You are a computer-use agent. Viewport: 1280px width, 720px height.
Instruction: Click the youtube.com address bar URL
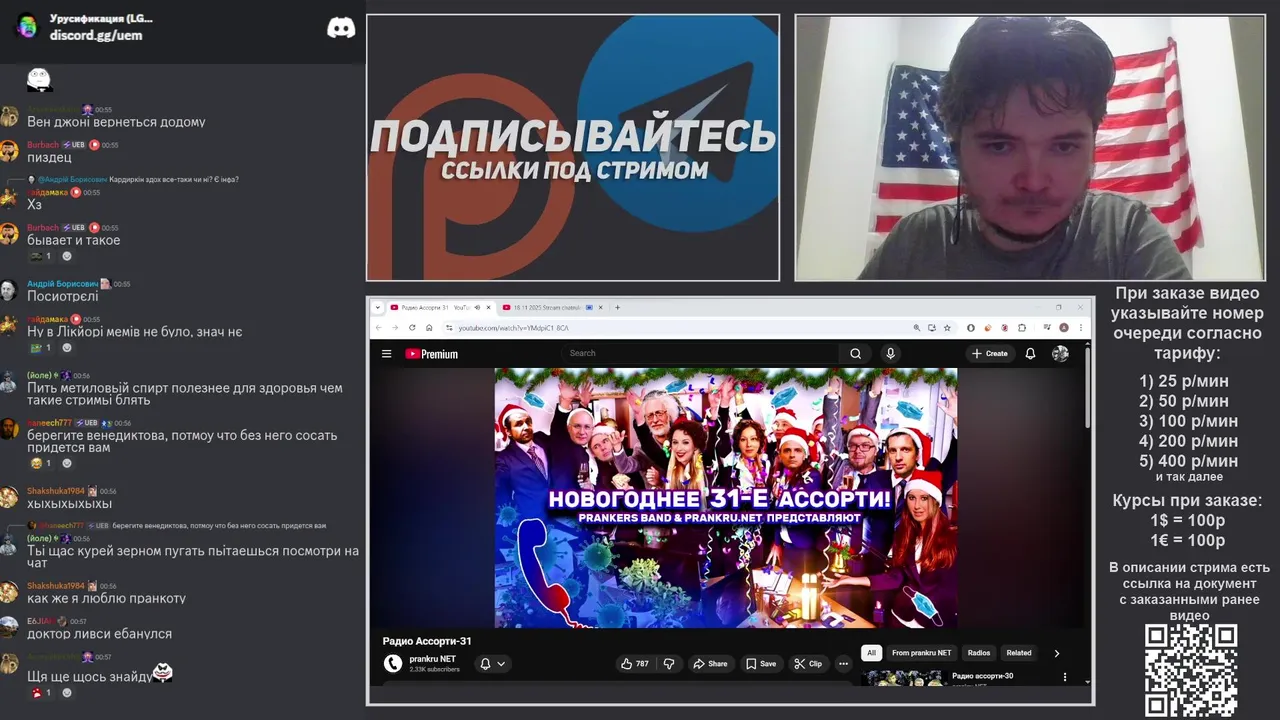[513, 327]
